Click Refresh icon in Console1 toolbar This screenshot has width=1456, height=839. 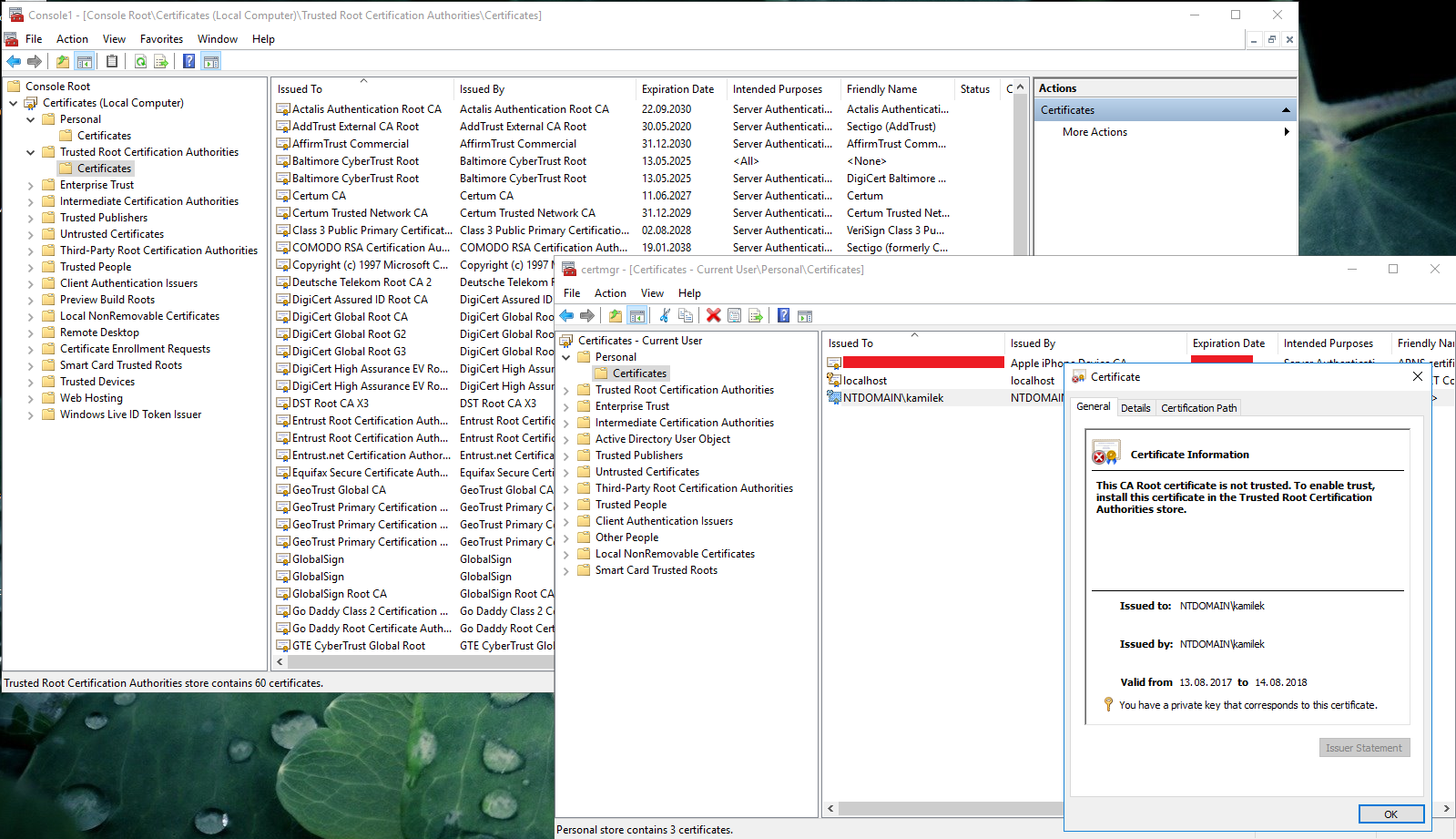click(140, 61)
